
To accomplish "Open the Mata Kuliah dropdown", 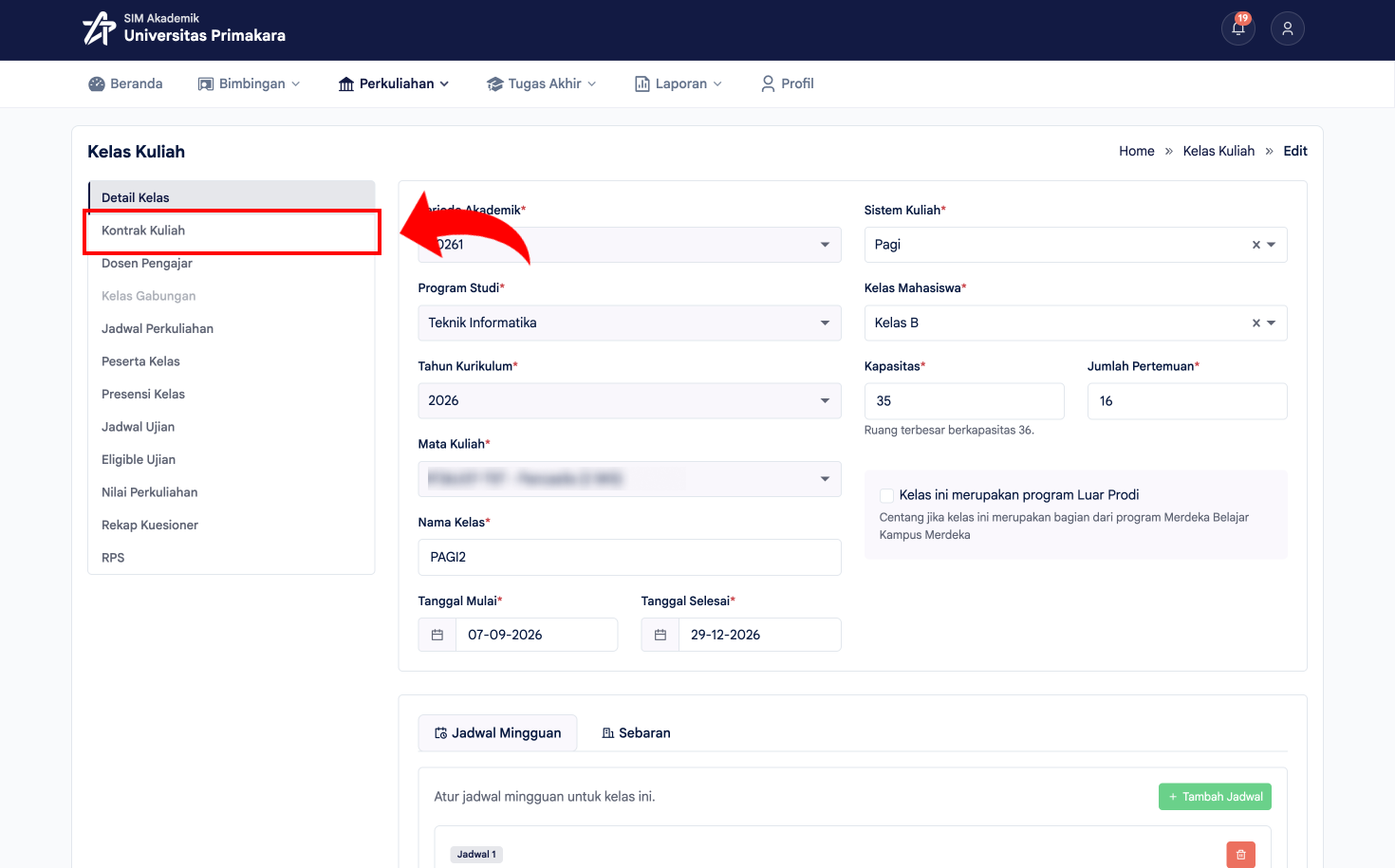I will (x=629, y=479).
